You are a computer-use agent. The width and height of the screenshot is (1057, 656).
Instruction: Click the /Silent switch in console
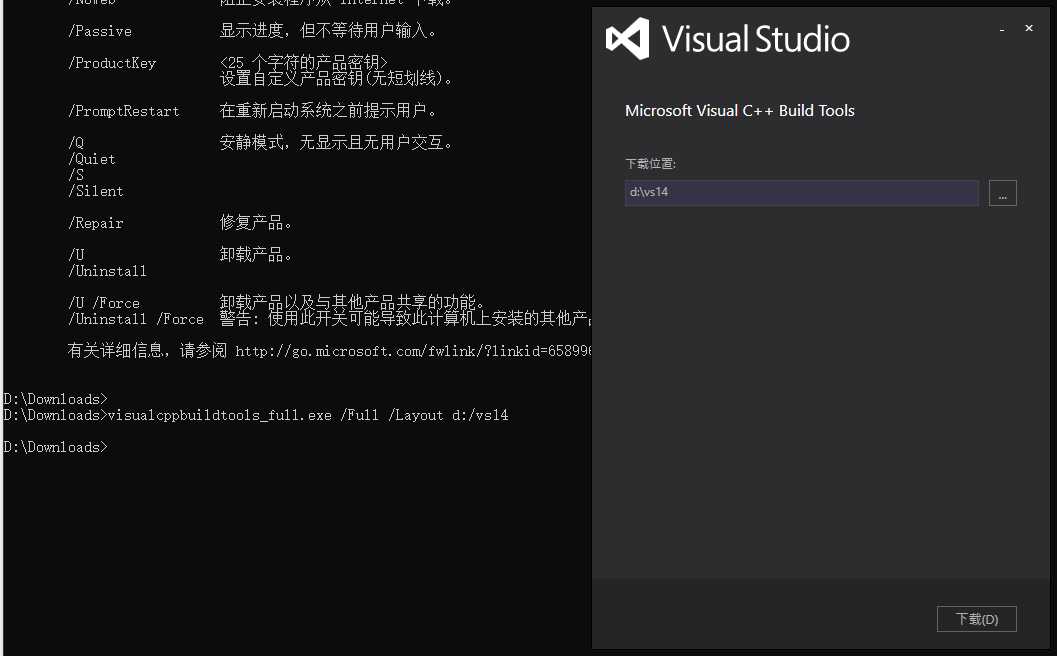pyautogui.click(x=96, y=191)
